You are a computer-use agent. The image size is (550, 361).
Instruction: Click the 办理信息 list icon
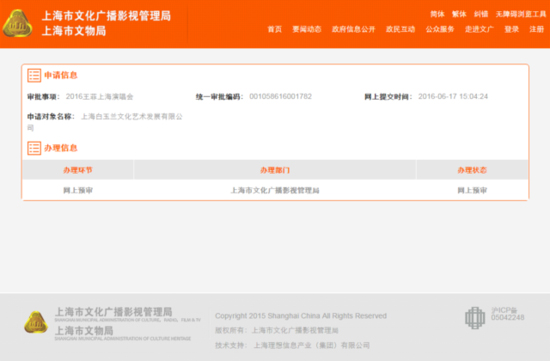pos(34,148)
